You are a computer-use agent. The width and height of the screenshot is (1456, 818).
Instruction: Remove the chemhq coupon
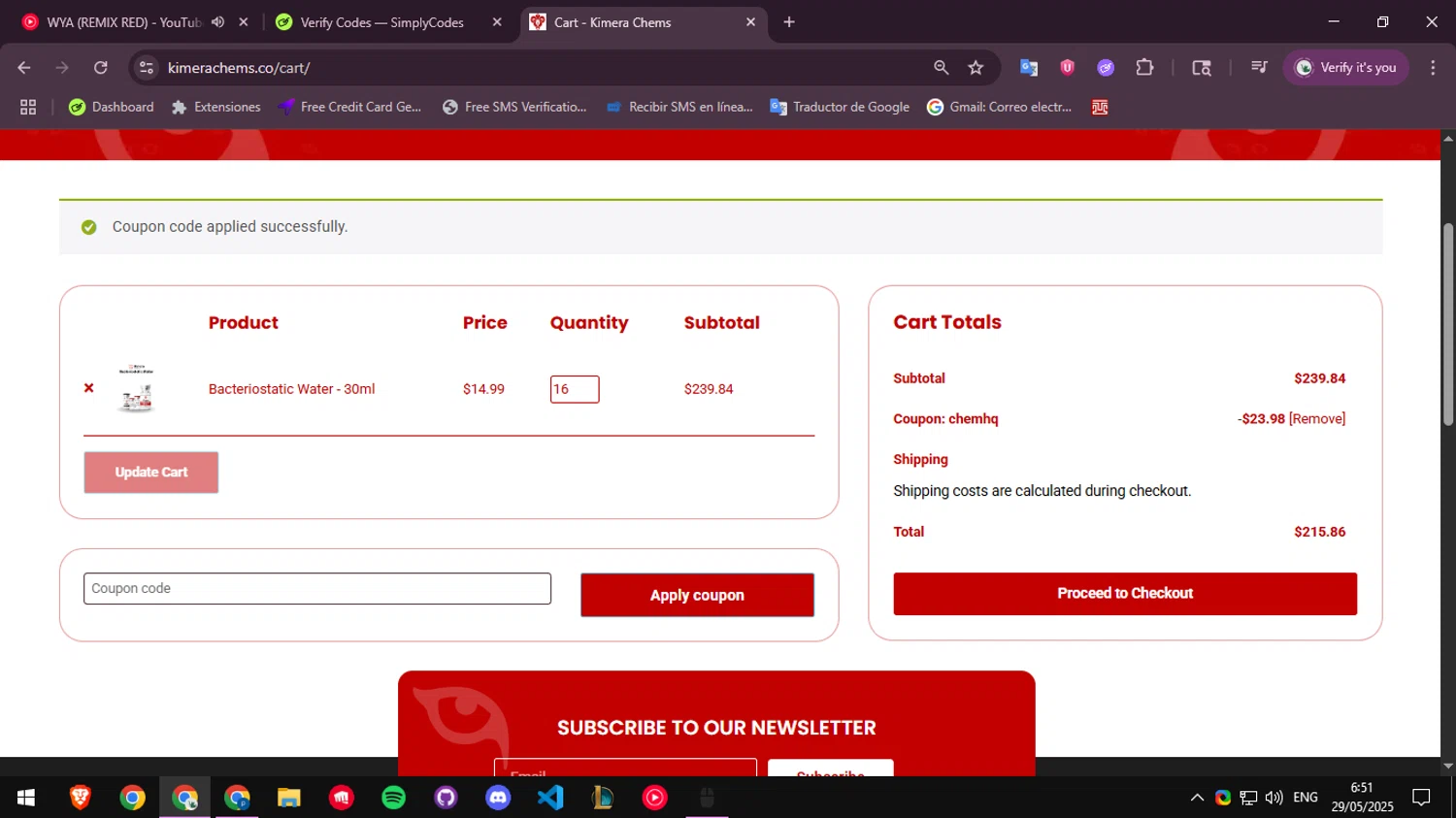click(1316, 419)
